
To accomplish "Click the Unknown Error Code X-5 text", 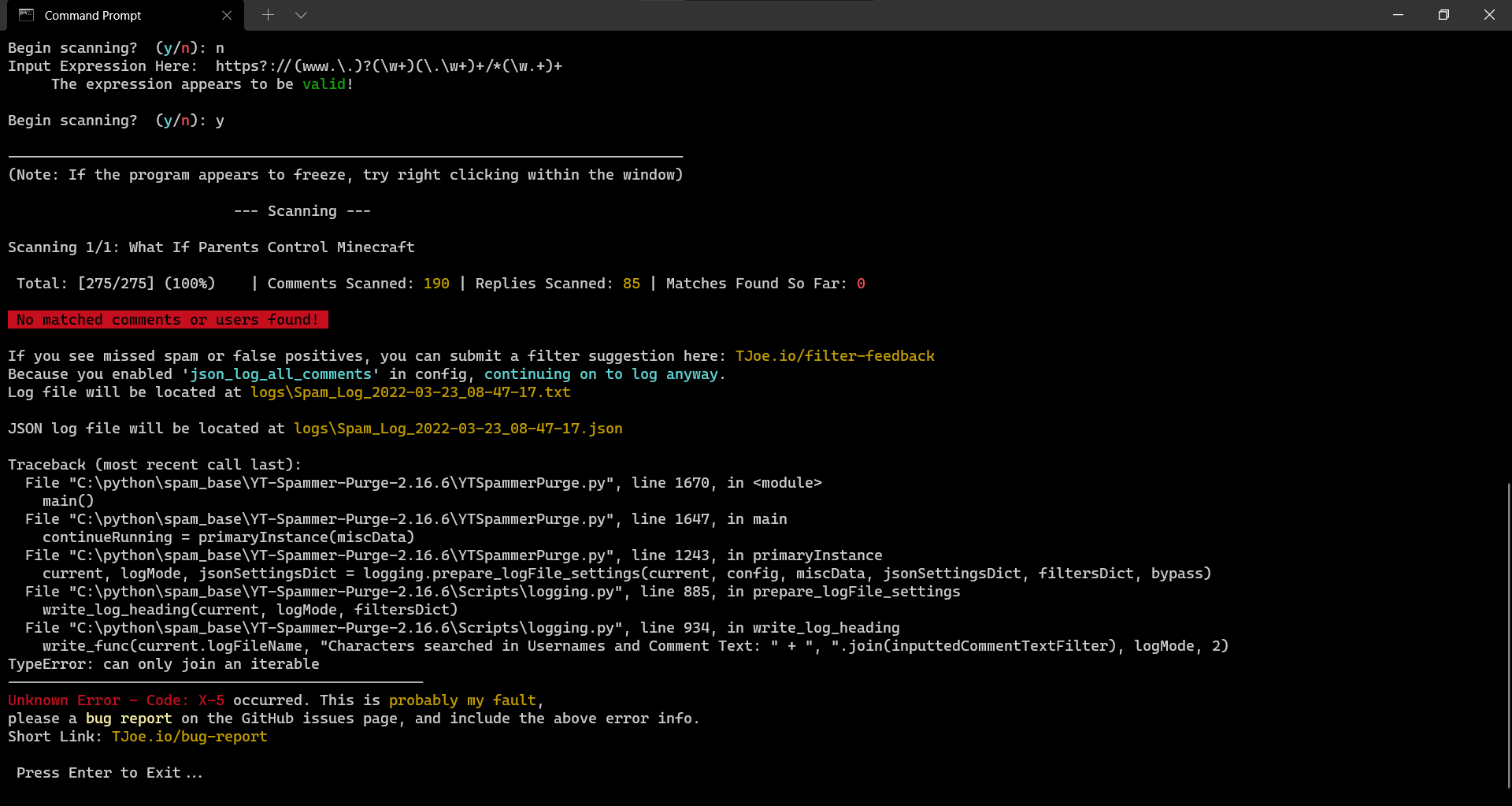I will tap(115, 700).
